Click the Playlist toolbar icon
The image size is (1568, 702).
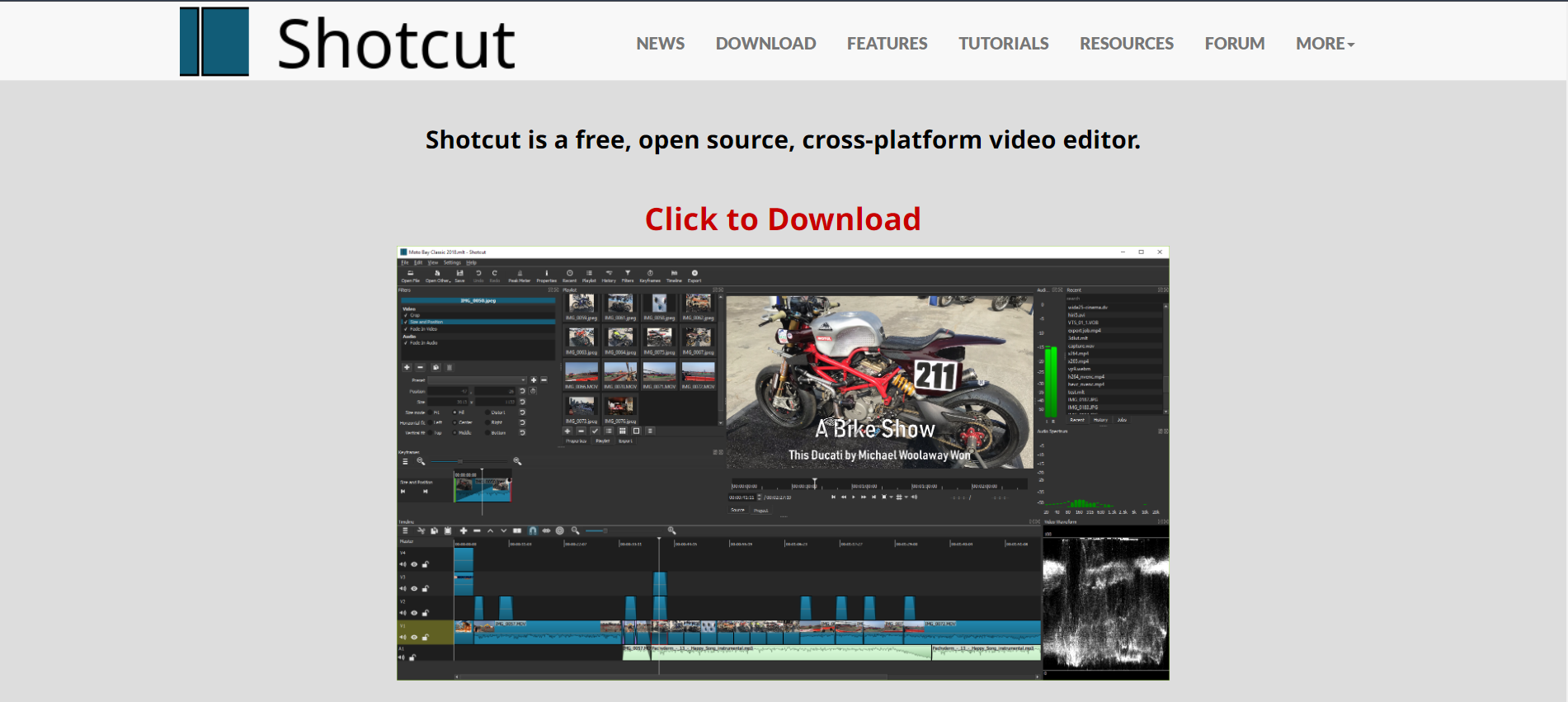click(x=589, y=276)
